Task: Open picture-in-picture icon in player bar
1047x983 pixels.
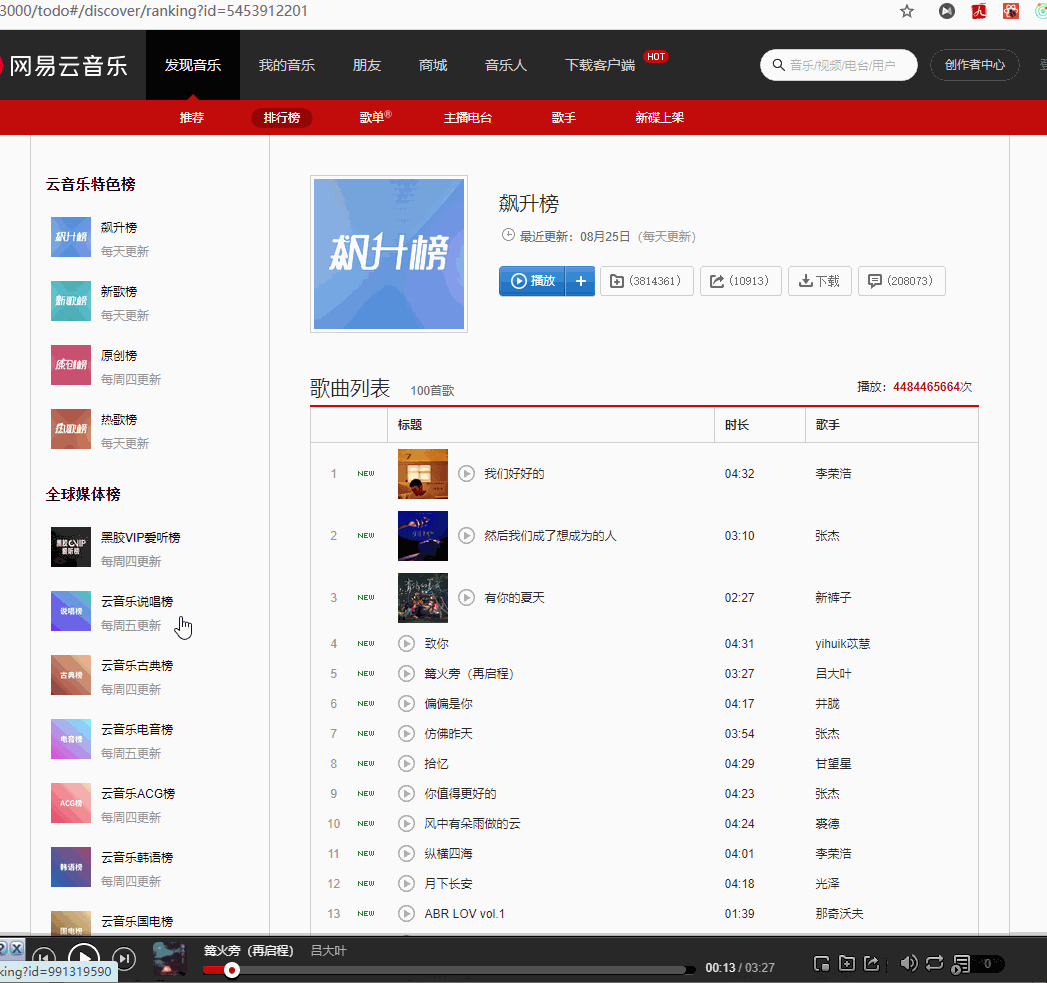Action: click(x=822, y=964)
